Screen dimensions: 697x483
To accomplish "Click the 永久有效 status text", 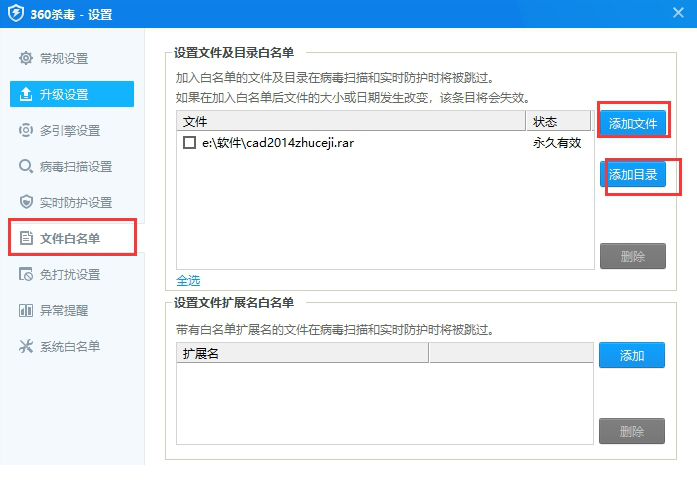I will (x=557, y=143).
